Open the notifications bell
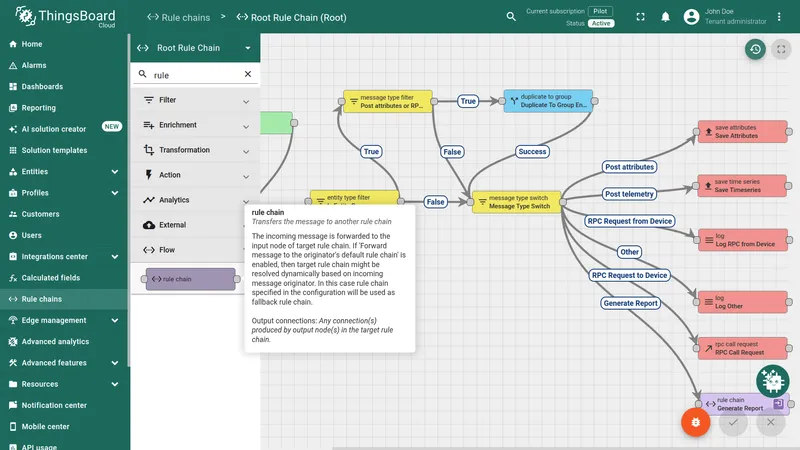Screen dimensions: 800x450 [665, 17]
